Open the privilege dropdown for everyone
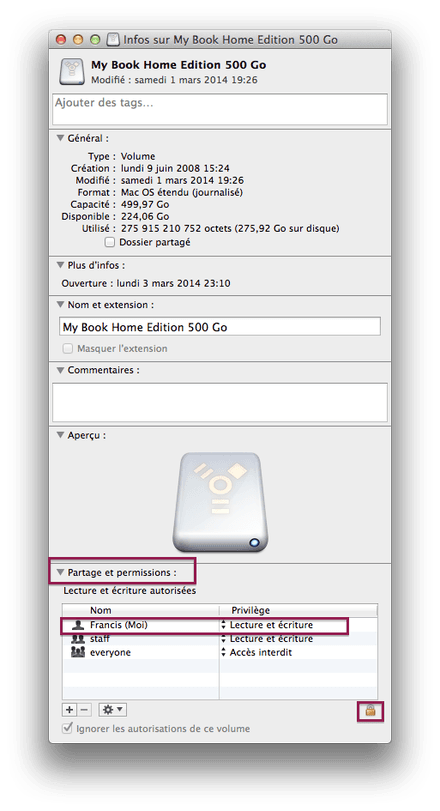The height and width of the screenshot is (811, 440). click(x=257, y=652)
